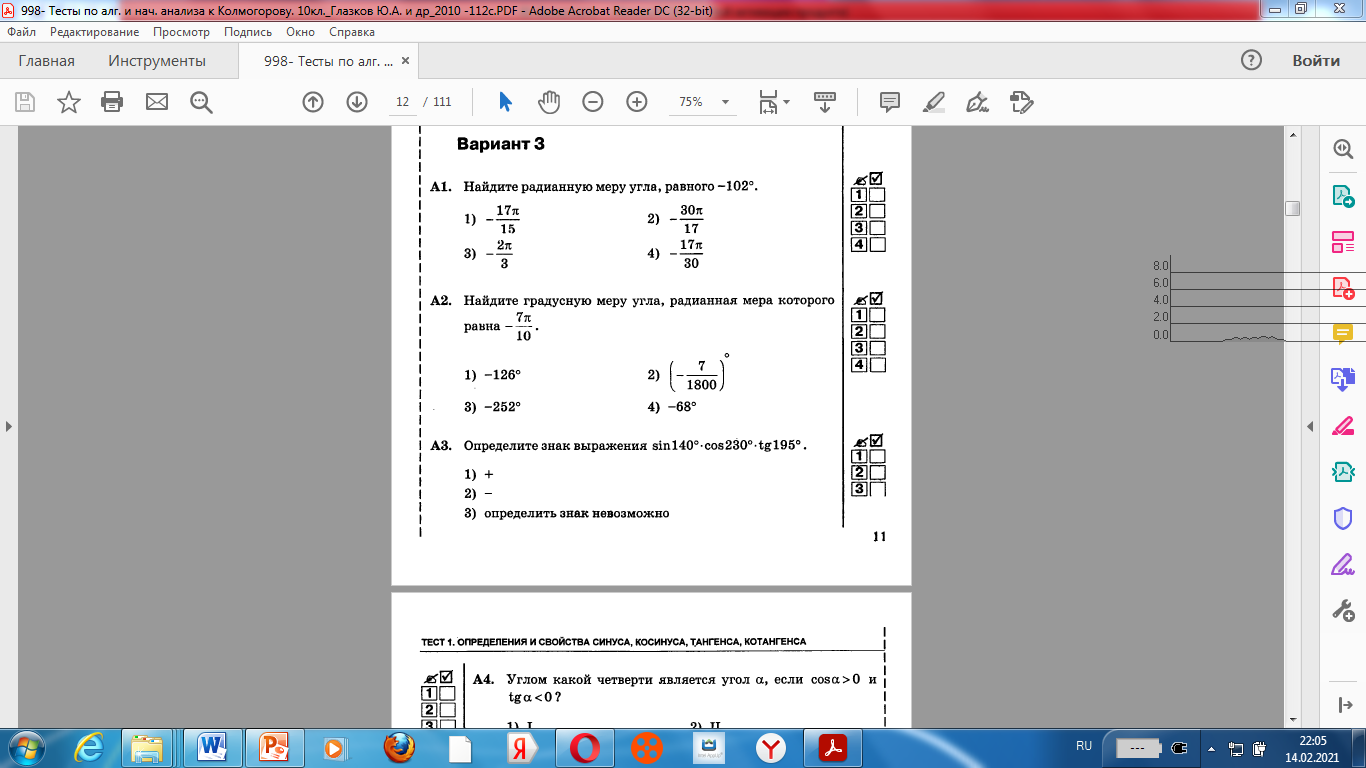The height and width of the screenshot is (768, 1366).
Task: Click the Войти sign-in button
Action: 1316,61
